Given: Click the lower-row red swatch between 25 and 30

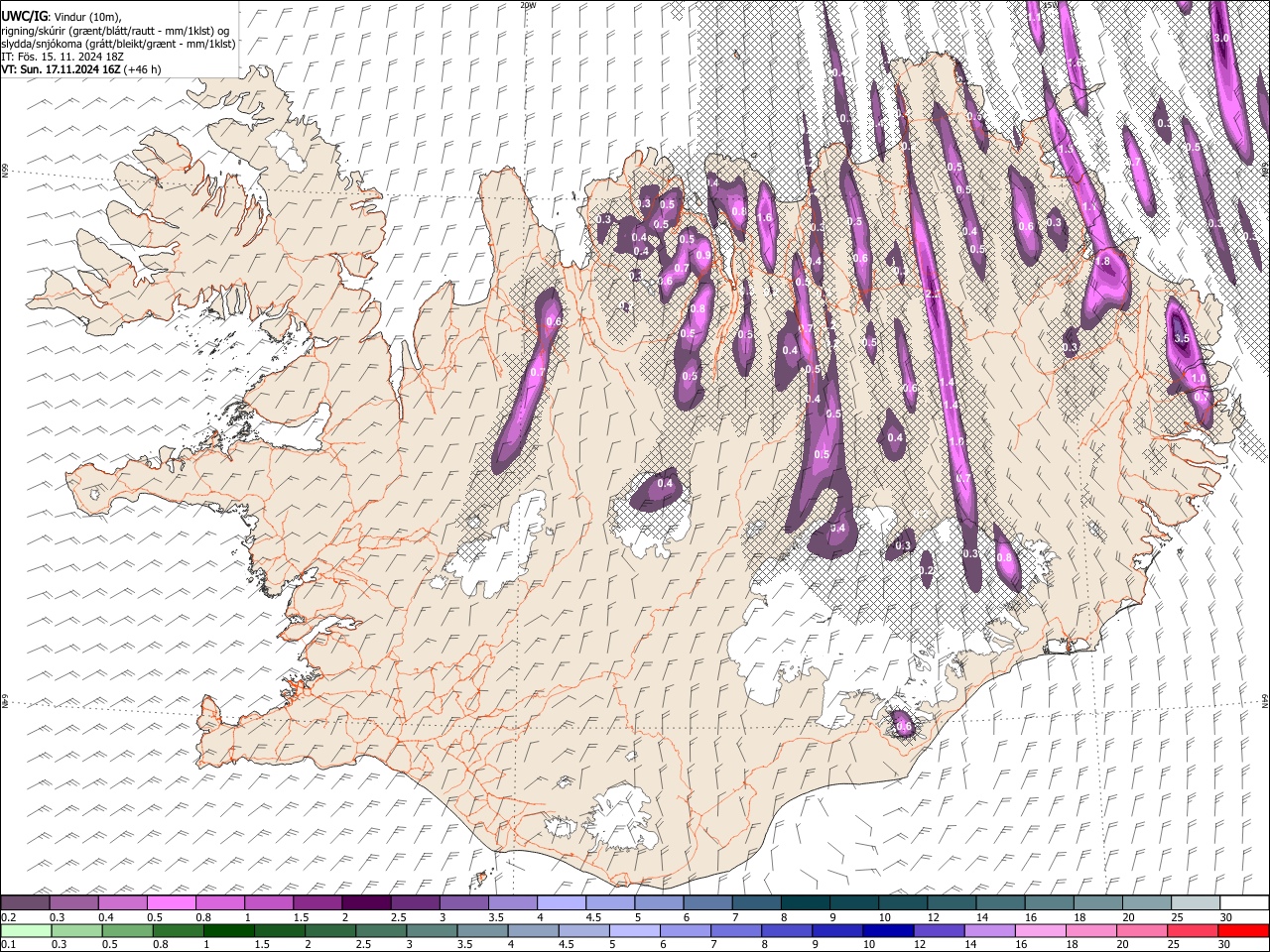Looking at the screenshot, I should (1194, 930).
